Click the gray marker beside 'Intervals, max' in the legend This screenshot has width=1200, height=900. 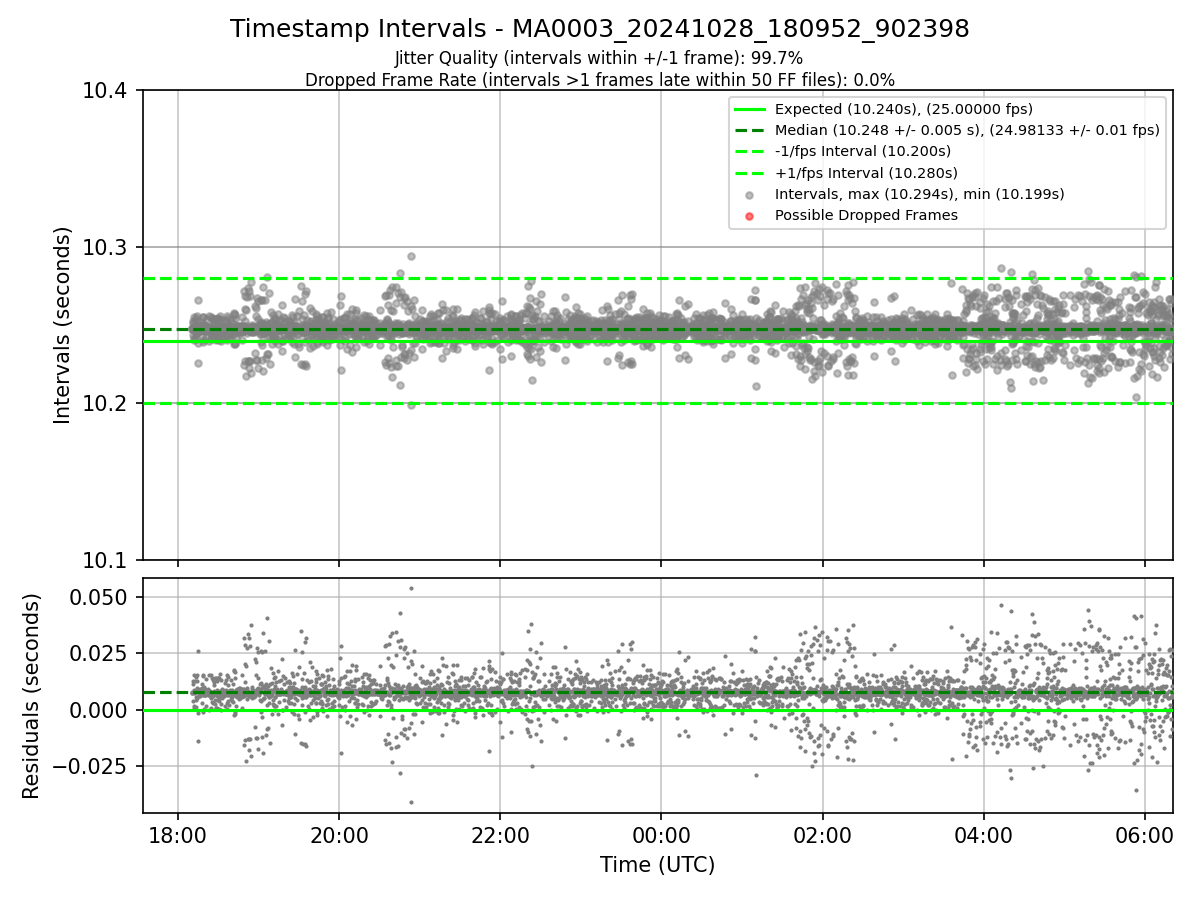(x=751, y=194)
